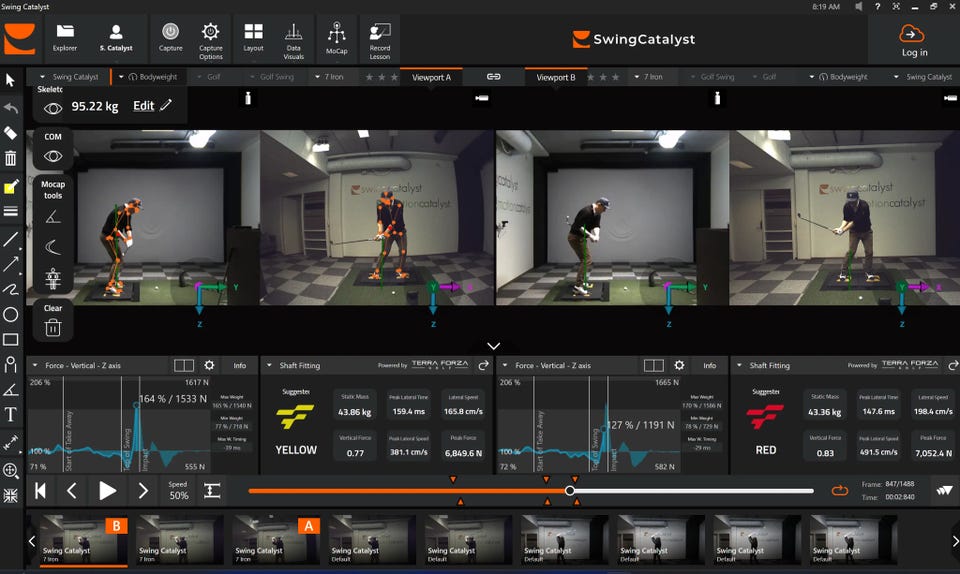Select thumbnail marked B
960x574 pixels.
point(84,540)
